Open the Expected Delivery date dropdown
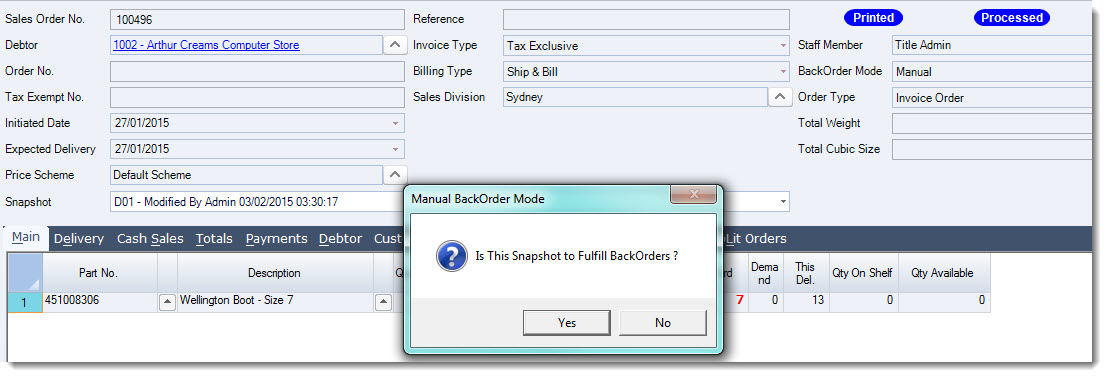The image size is (1107, 377). click(x=395, y=150)
